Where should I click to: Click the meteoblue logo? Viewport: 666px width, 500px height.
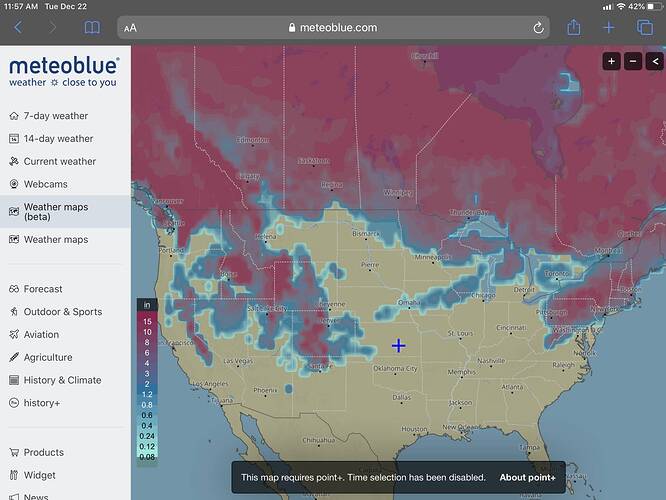pyautogui.click(x=64, y=71)
